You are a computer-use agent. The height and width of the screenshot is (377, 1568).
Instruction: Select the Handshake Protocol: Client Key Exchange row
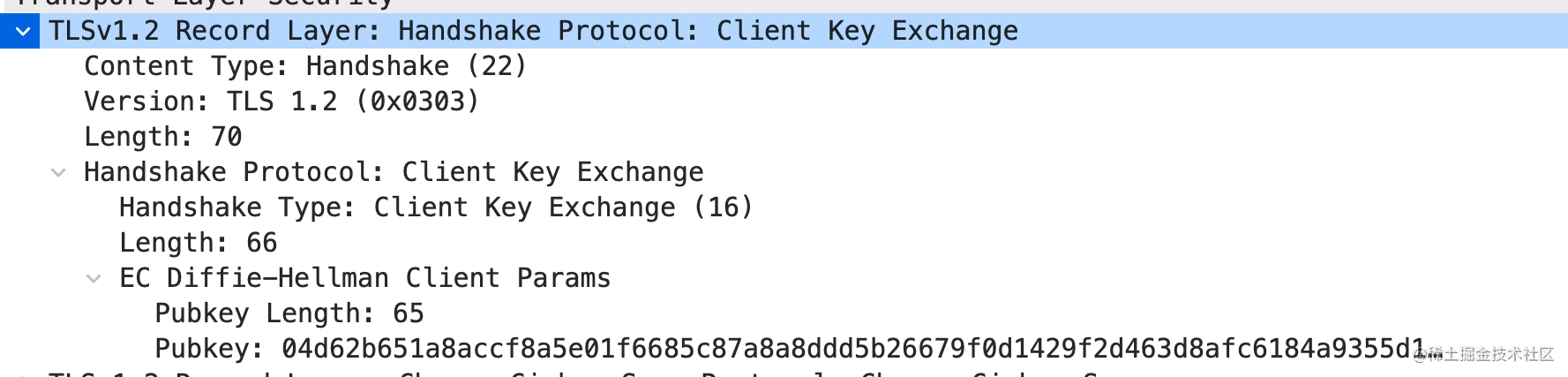(x=394, y=172)
